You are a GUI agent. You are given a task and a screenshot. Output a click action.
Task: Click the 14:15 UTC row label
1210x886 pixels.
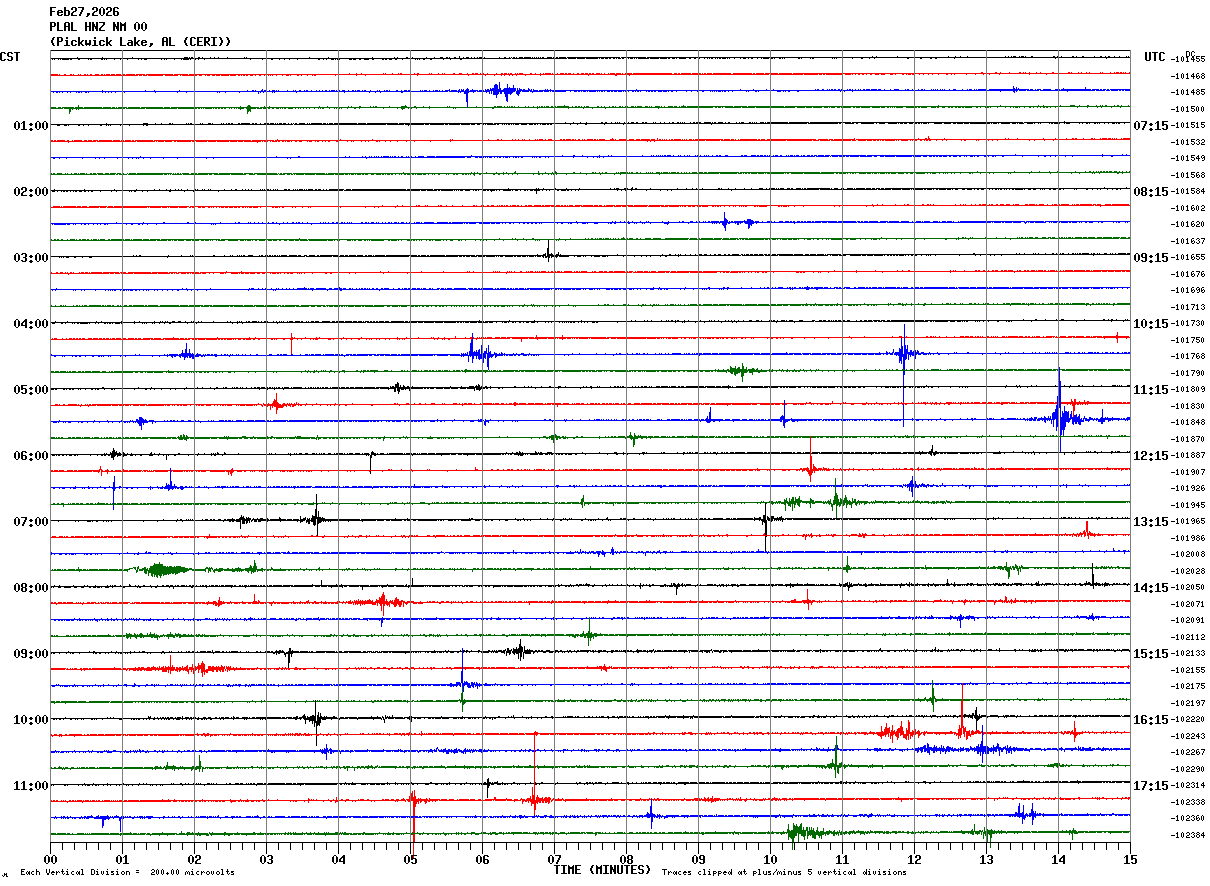click(1151, 588)
